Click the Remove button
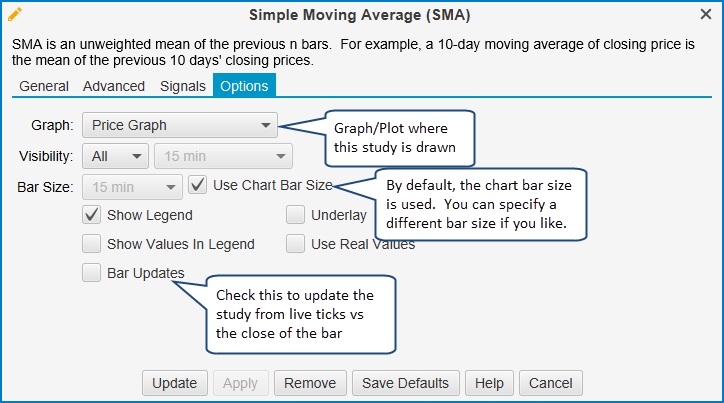The width and height of the screenshot is (724, 403). (310, 383)
